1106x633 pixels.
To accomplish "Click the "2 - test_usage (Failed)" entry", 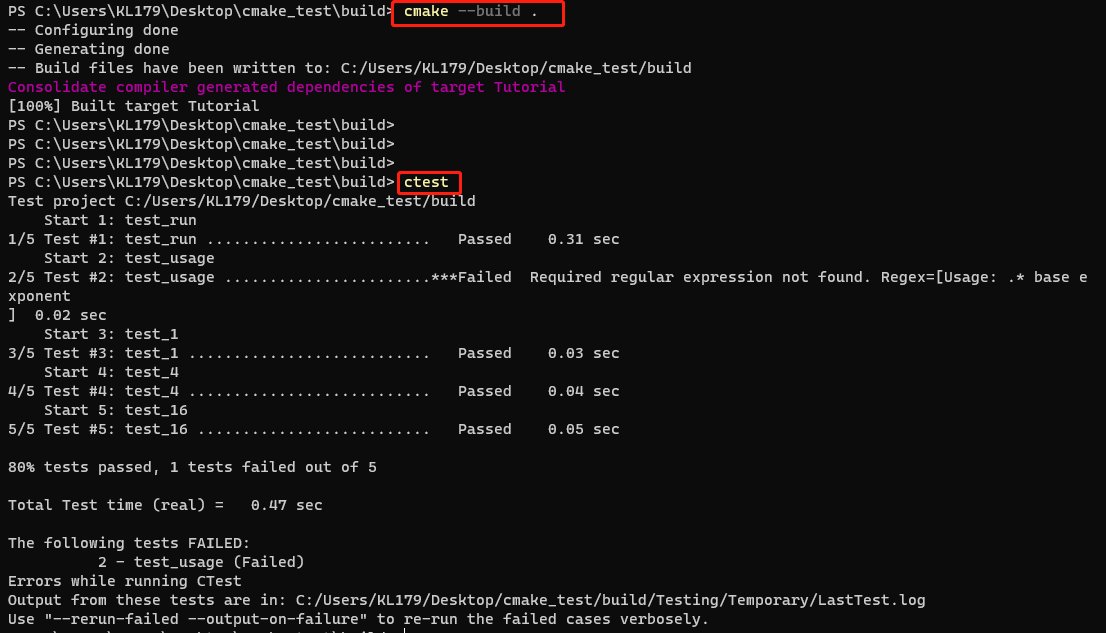I will point(201,563).
